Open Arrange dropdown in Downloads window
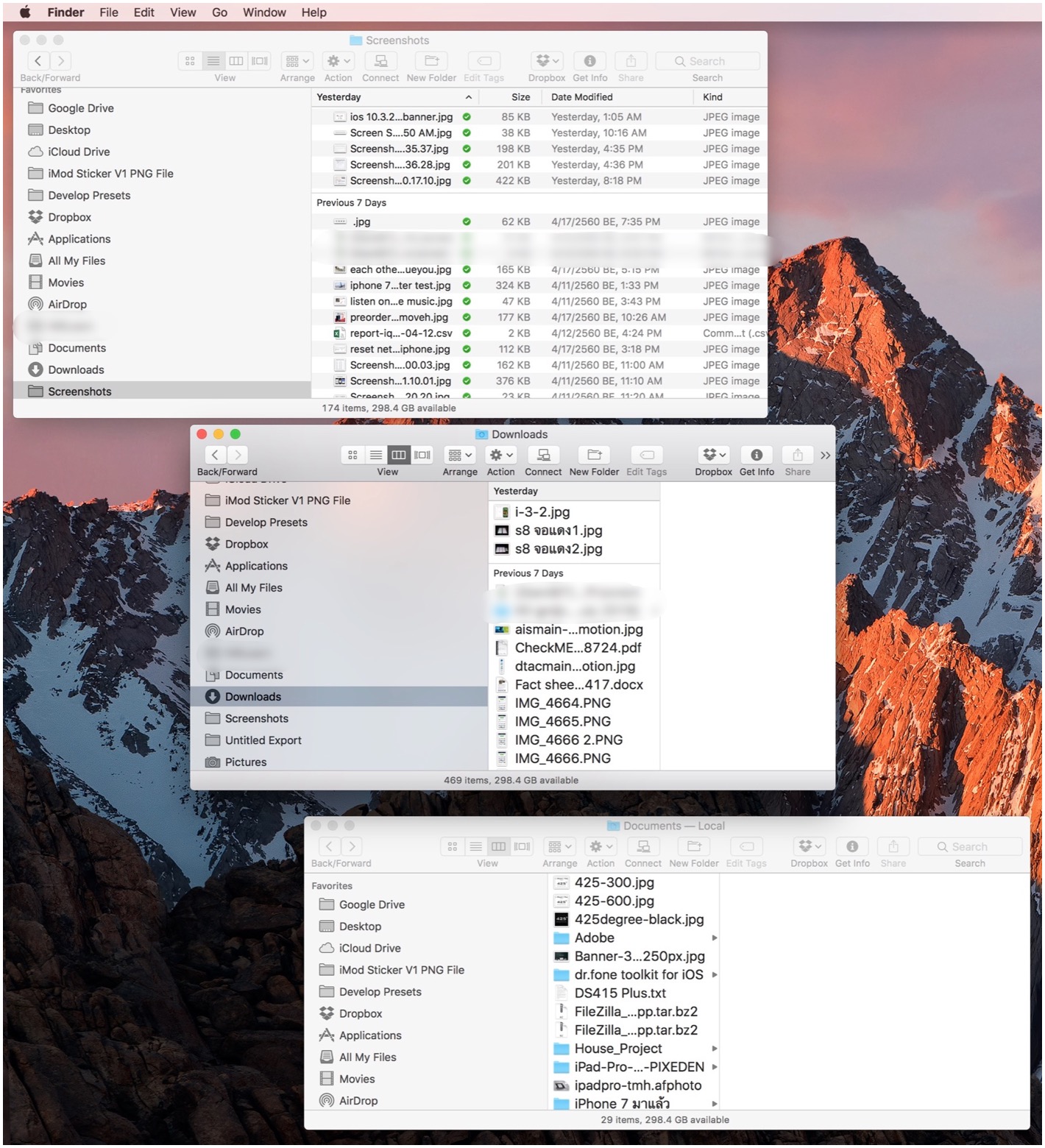The height and width of the screenshot is (1148, 1045). tap(460, 455)
